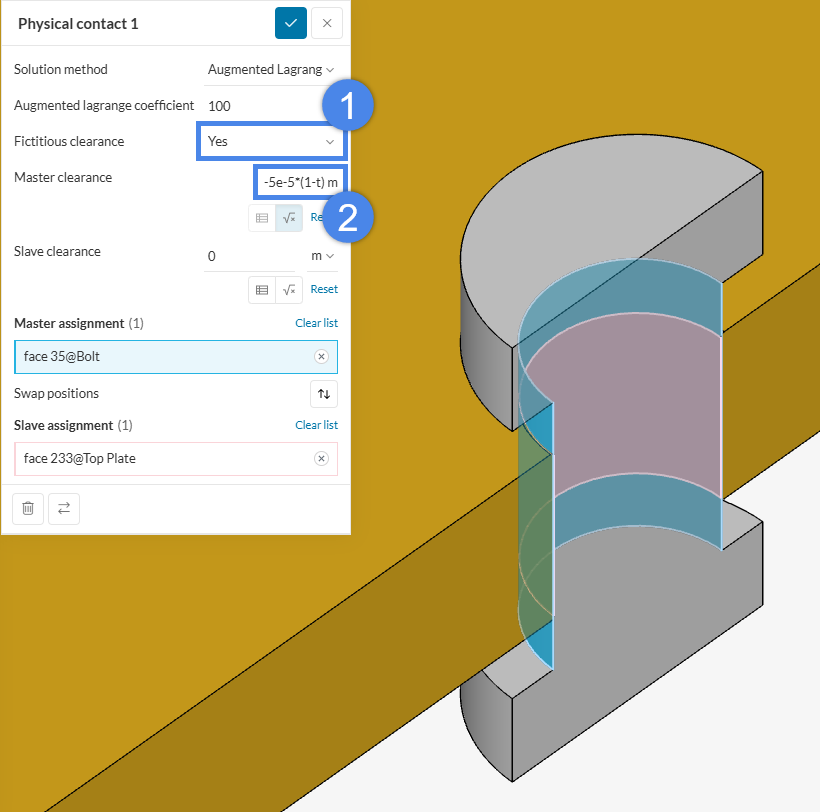
Task: Open the Solution method dropdown
Action: click(x=270, y=70)
